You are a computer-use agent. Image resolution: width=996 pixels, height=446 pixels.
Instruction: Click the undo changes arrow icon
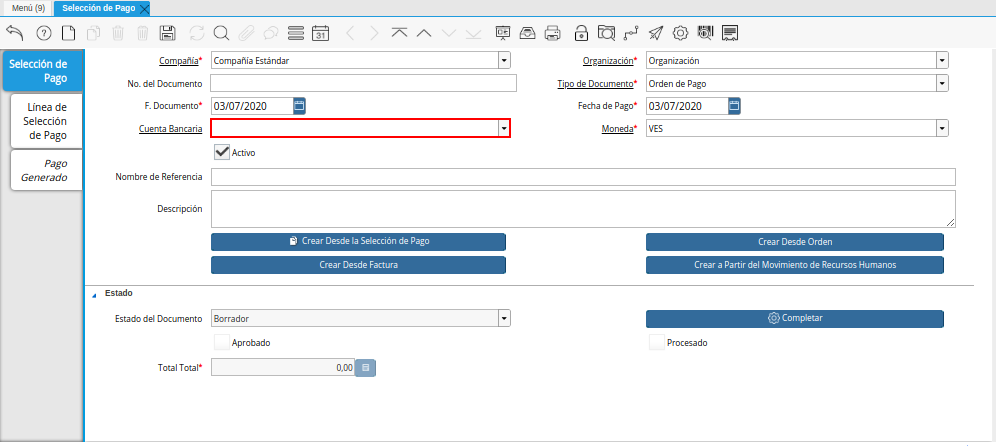[15, 33]
